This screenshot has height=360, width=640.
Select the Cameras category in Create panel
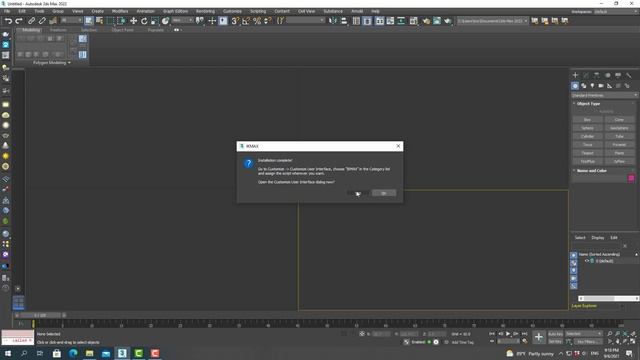601,86
